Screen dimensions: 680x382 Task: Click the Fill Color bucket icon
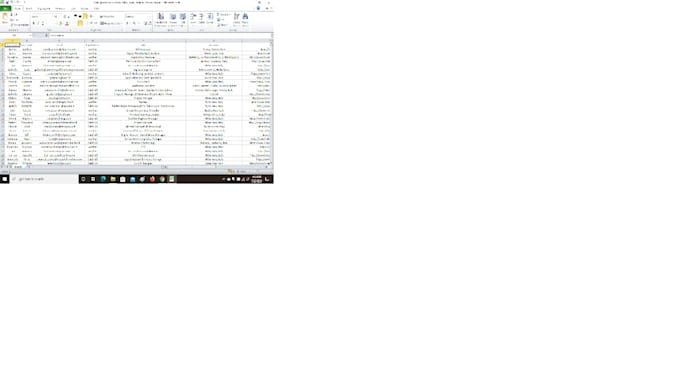[x=60, y=23]
